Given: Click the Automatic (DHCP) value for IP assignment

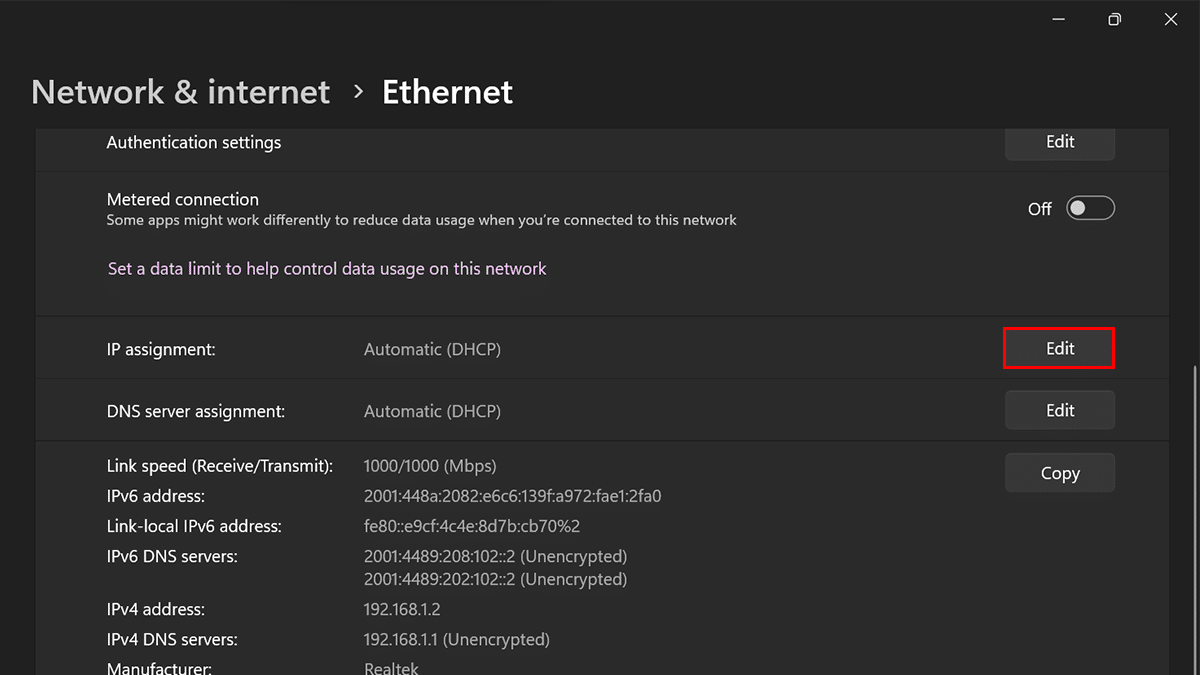Looking at the screenshot, I should 432,348.
